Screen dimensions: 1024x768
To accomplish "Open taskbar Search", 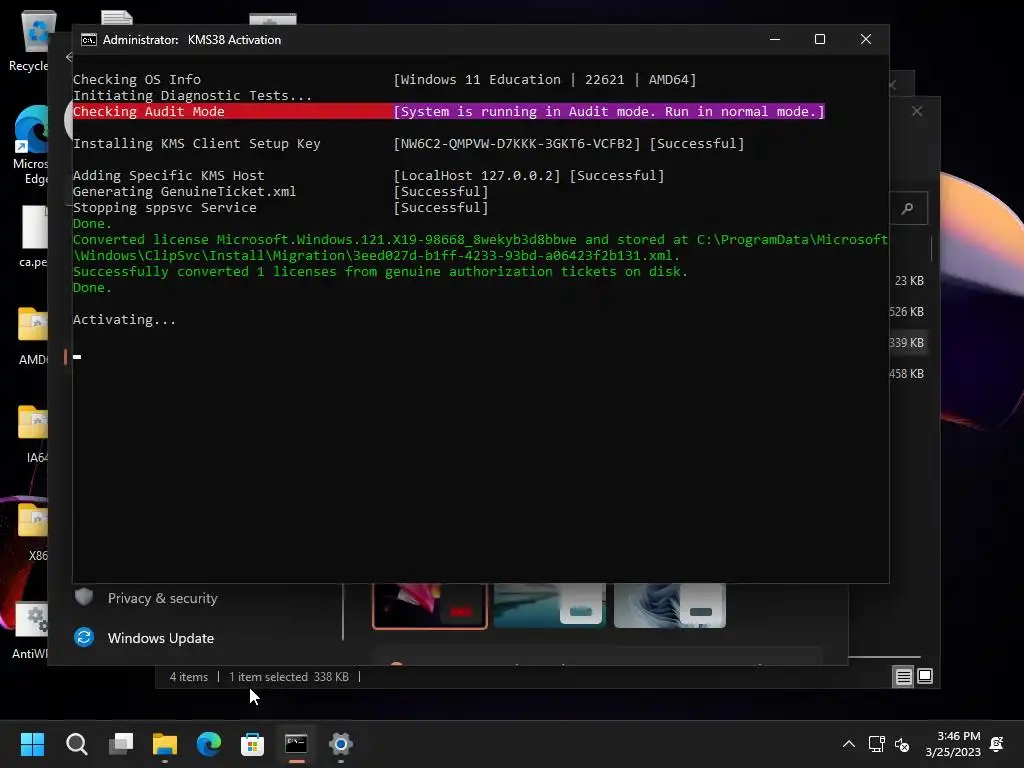I will pos(76,744).
